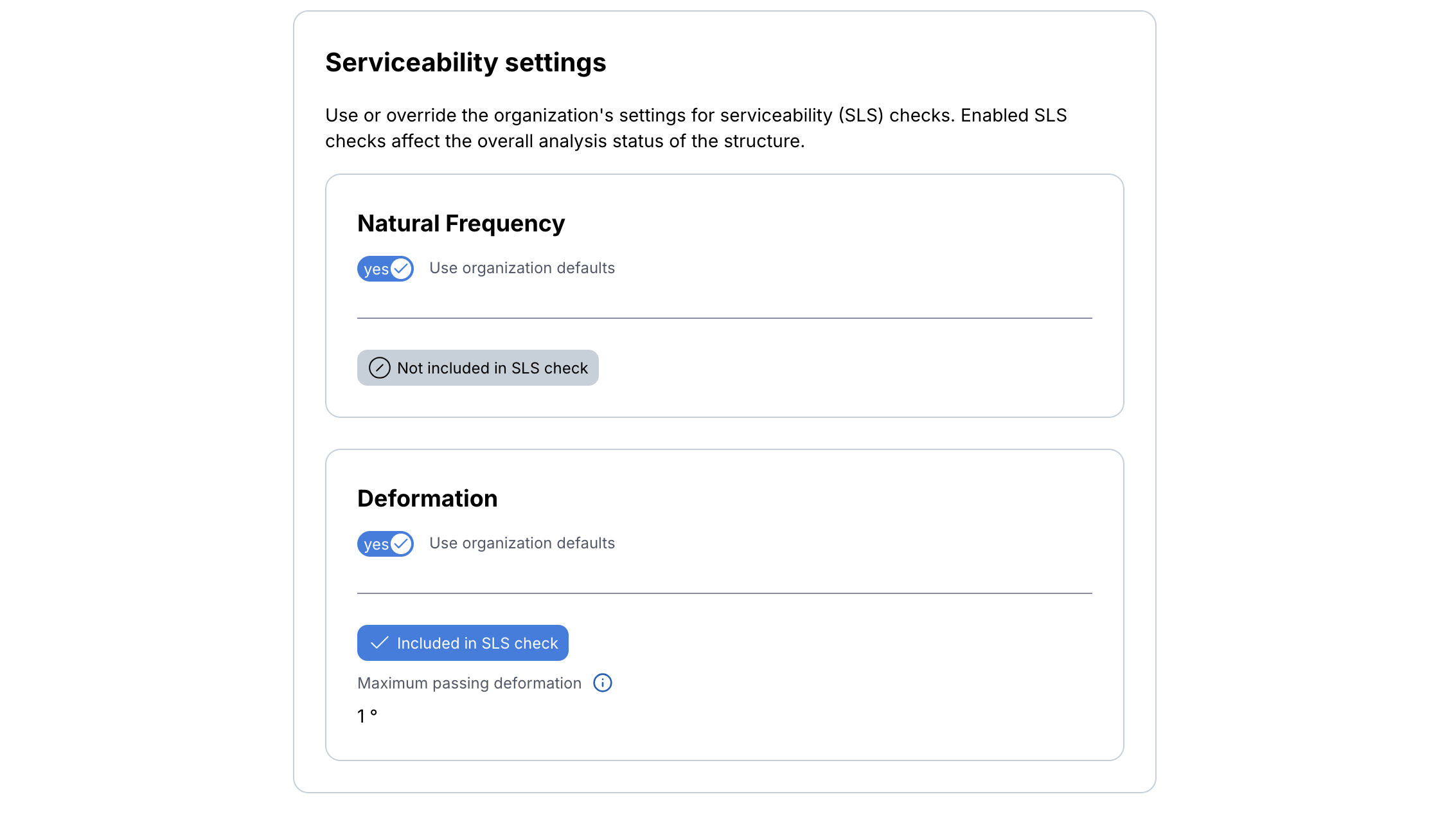The width and height of the screenshot is (1456, 819).
Task: Click the Not included in SLS check badge
Action: [x=478, y=368]
